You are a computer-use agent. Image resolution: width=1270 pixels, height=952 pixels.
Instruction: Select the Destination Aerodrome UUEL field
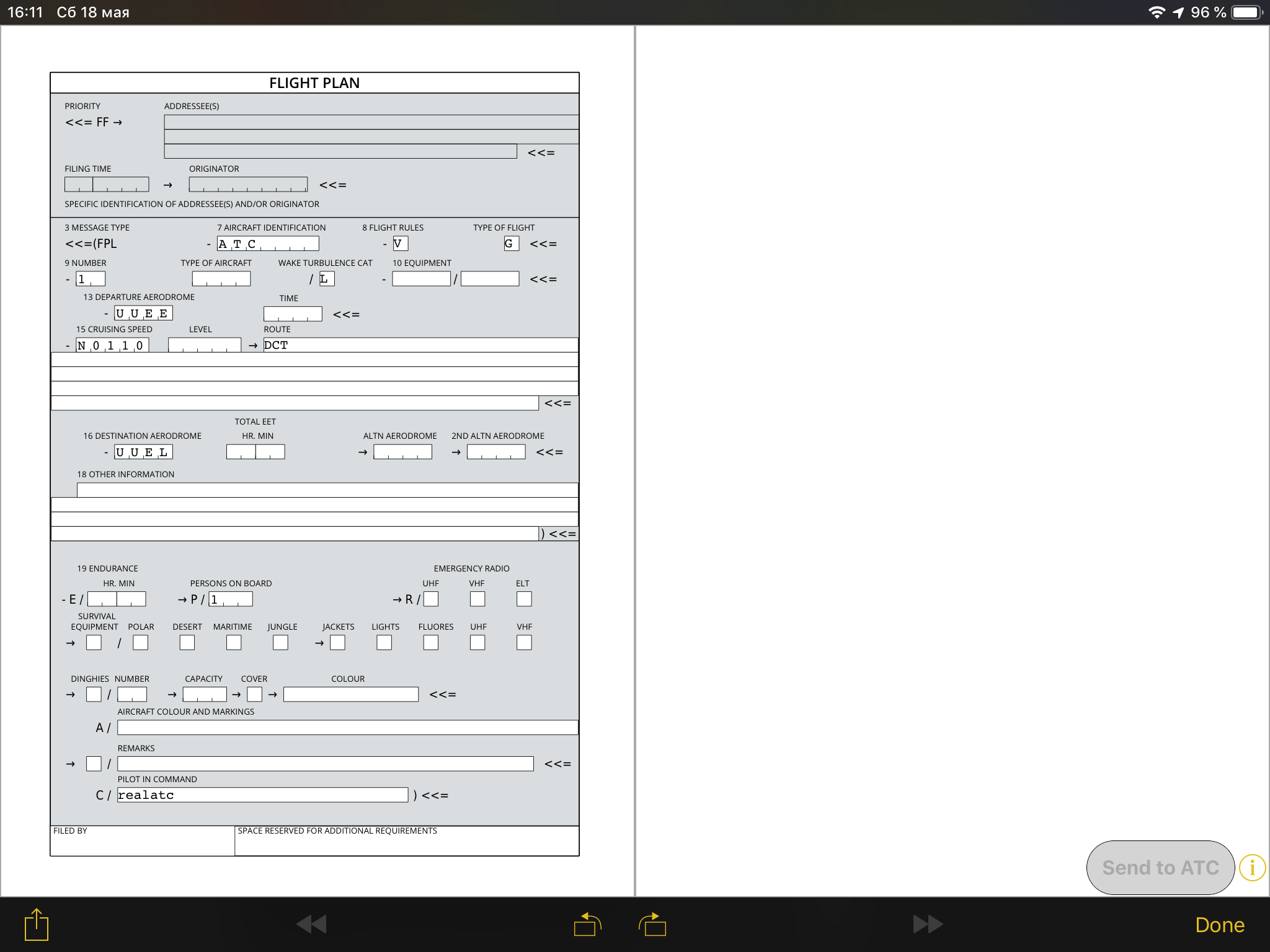(143, 452)
